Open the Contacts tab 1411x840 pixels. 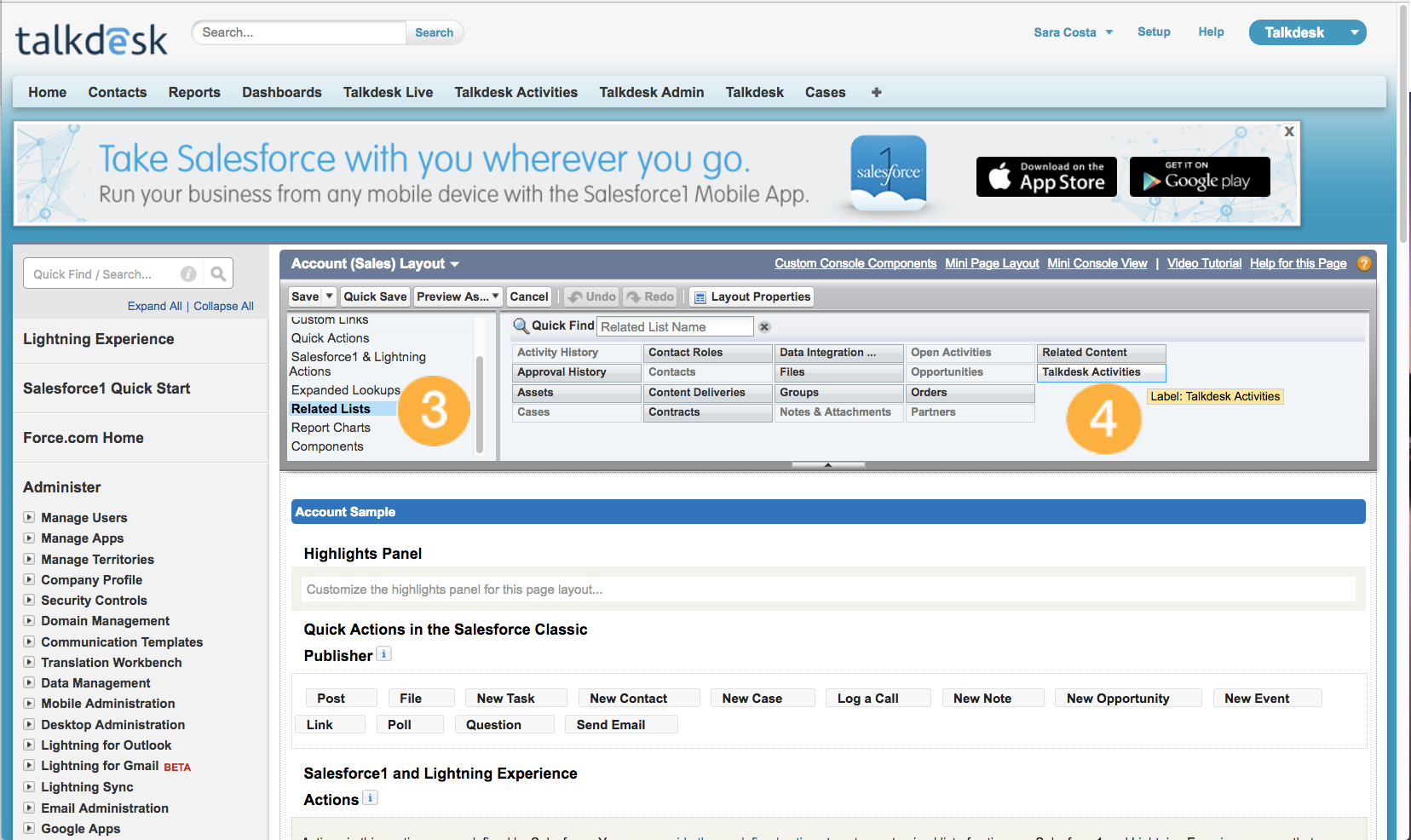118,92
